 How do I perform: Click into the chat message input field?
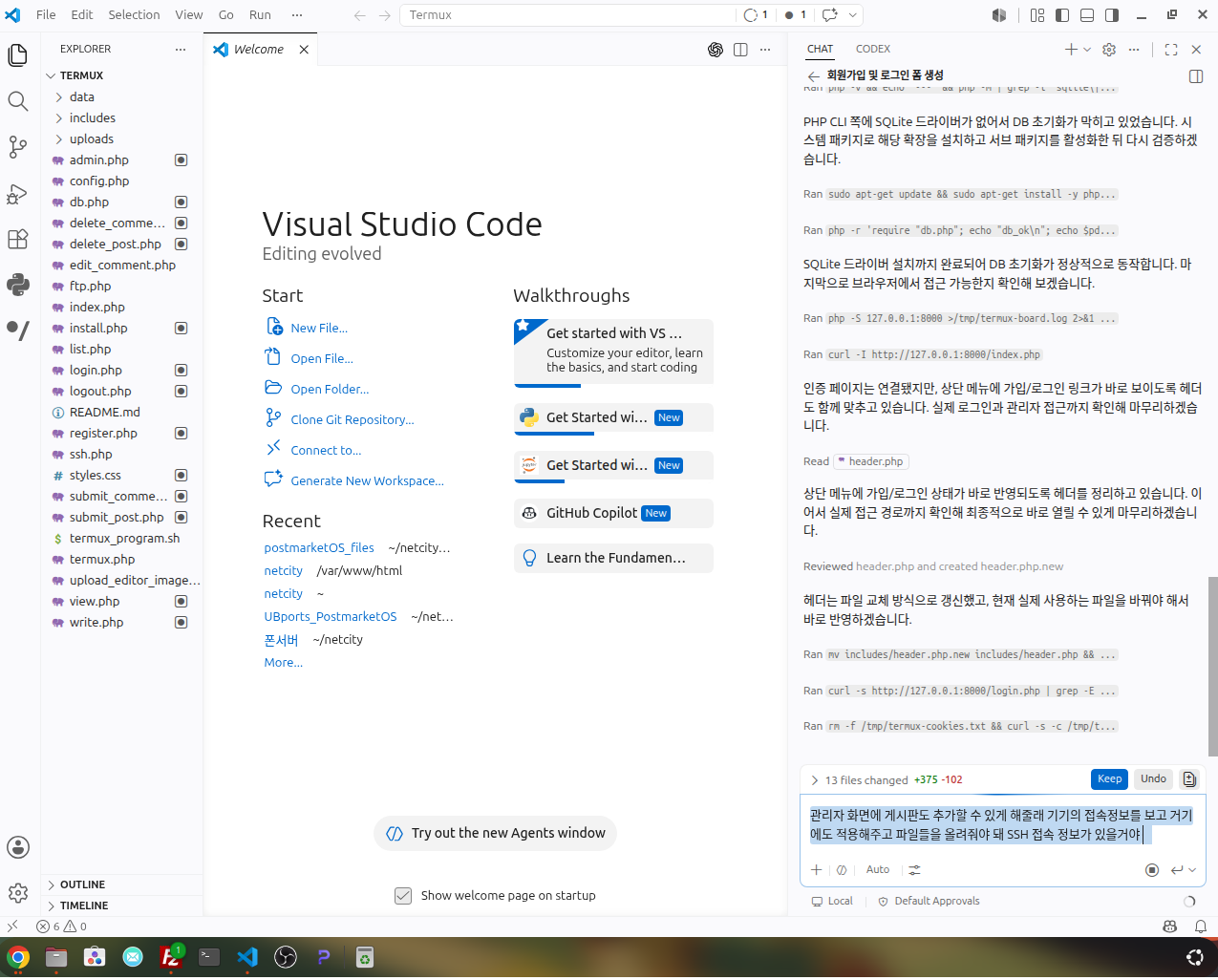(x=1001, y=825)
